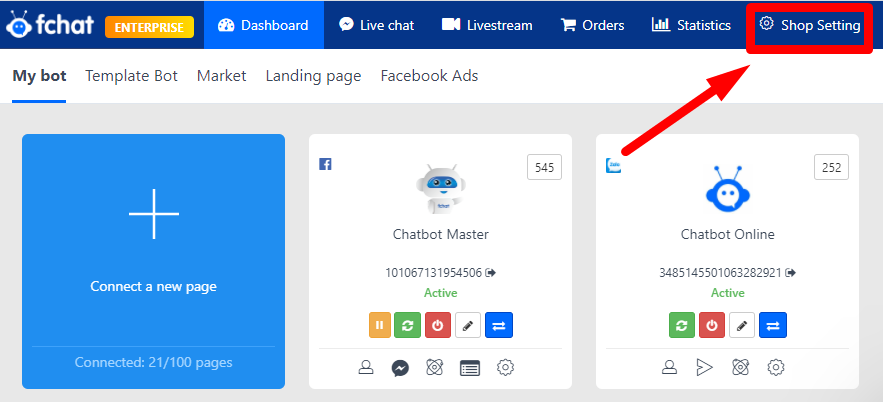
Task: Open the list card icon on Chatbot Master
Action: [470, 368]
